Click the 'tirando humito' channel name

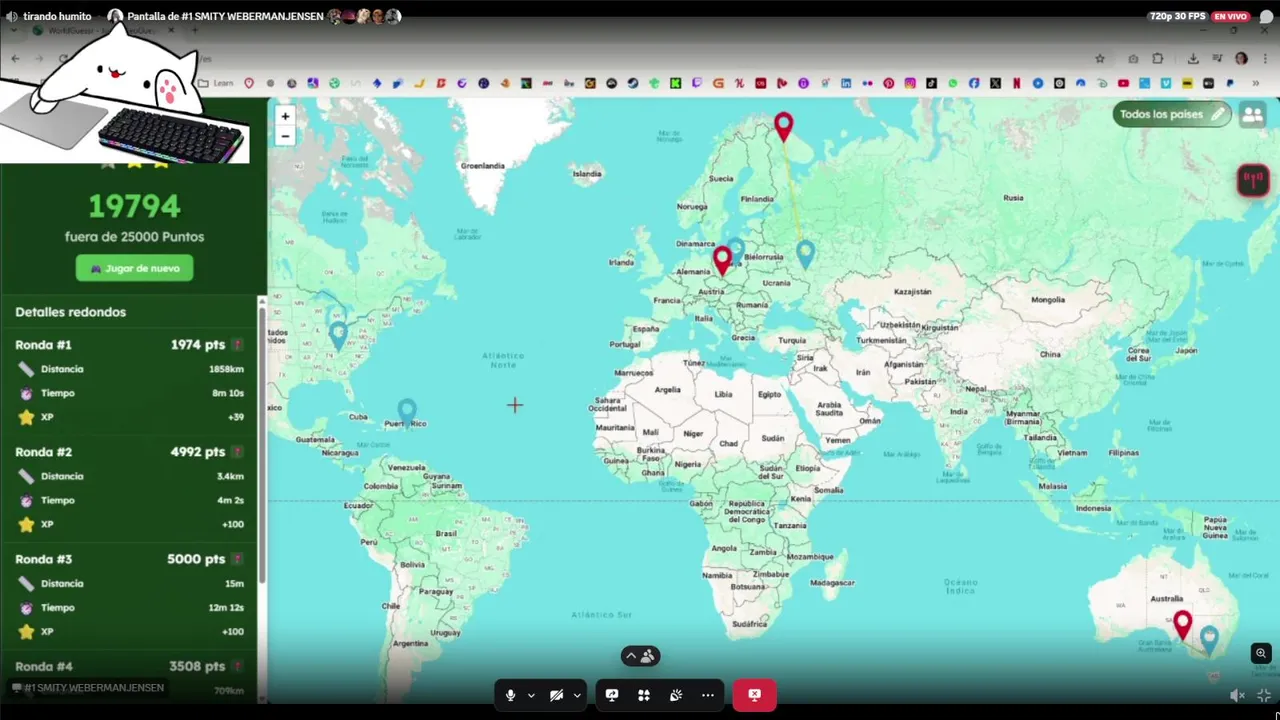click(57, 16)
